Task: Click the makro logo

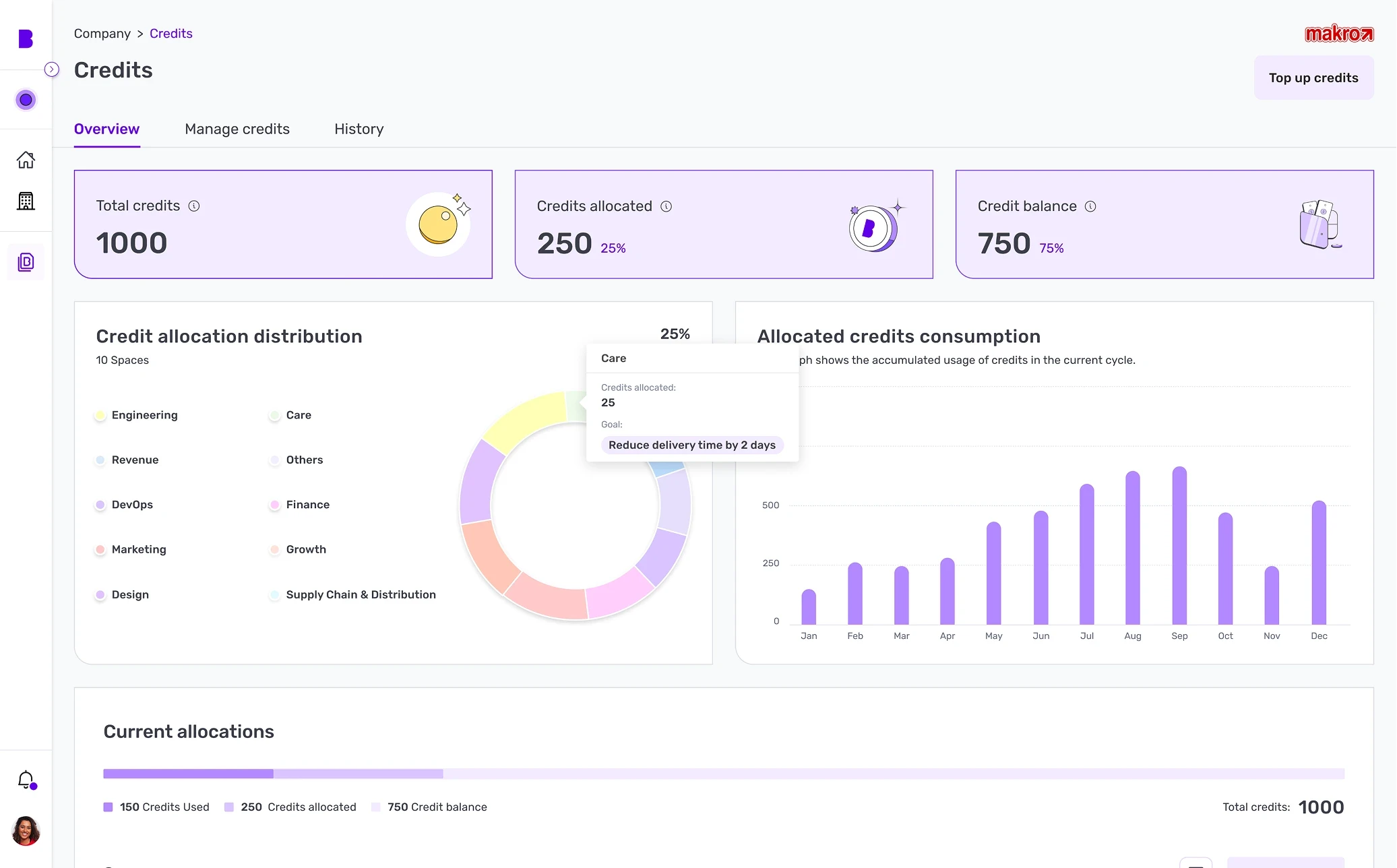Action: point(1339,34)
